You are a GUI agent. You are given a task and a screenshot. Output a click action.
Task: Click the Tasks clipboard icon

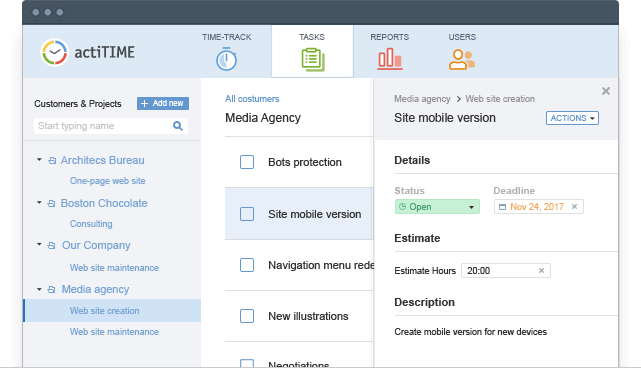point(313,59)
